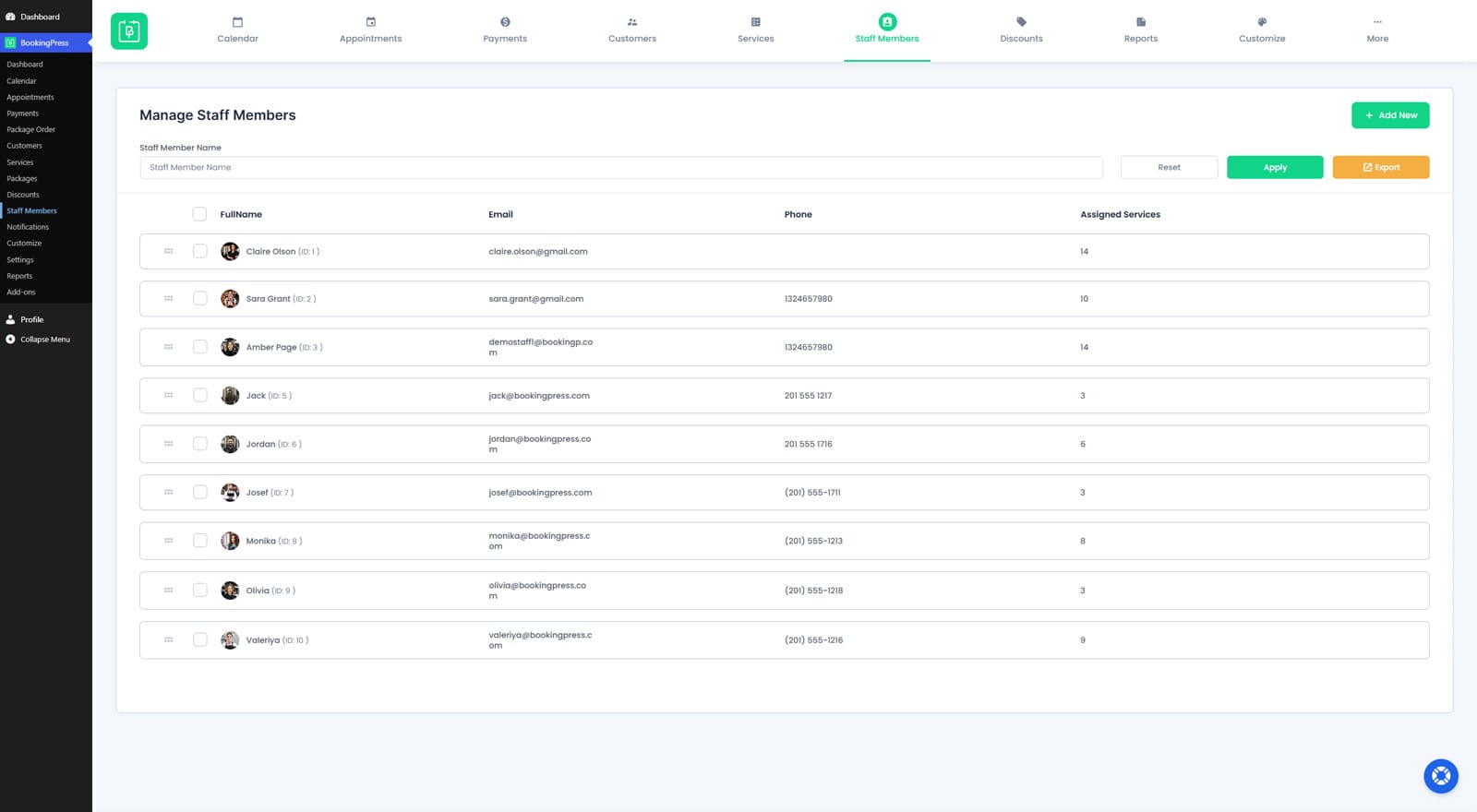Open the help support floating icon

(1440, 776)
